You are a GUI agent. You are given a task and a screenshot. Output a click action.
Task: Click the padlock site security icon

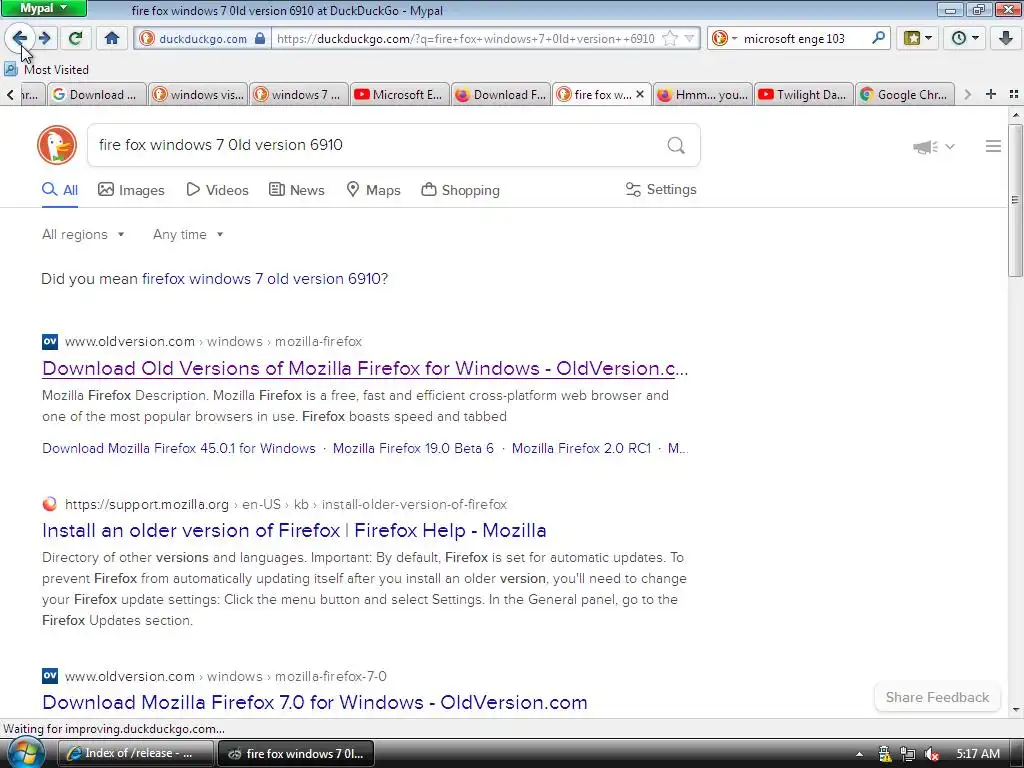click(x=259, y=38)
